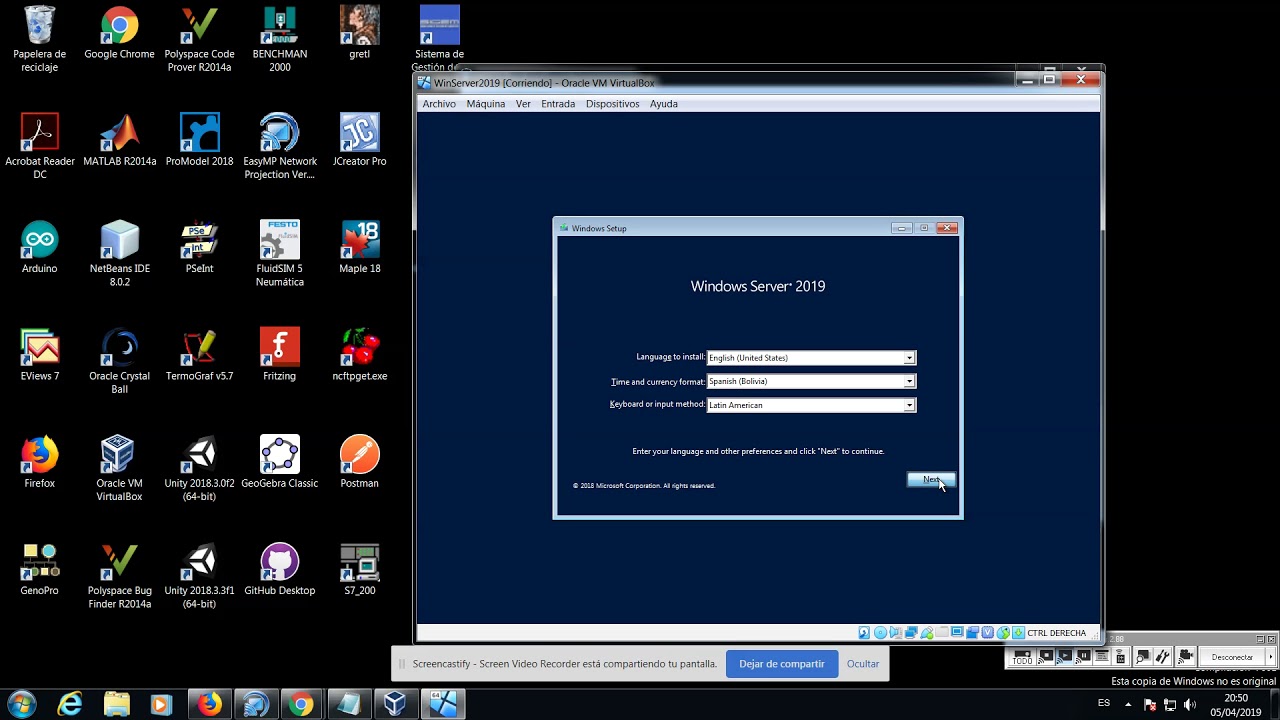Open the Archivo menu in VirtualBox
The width and height of the screenshot is (1280, 720).
coord(439,104)
